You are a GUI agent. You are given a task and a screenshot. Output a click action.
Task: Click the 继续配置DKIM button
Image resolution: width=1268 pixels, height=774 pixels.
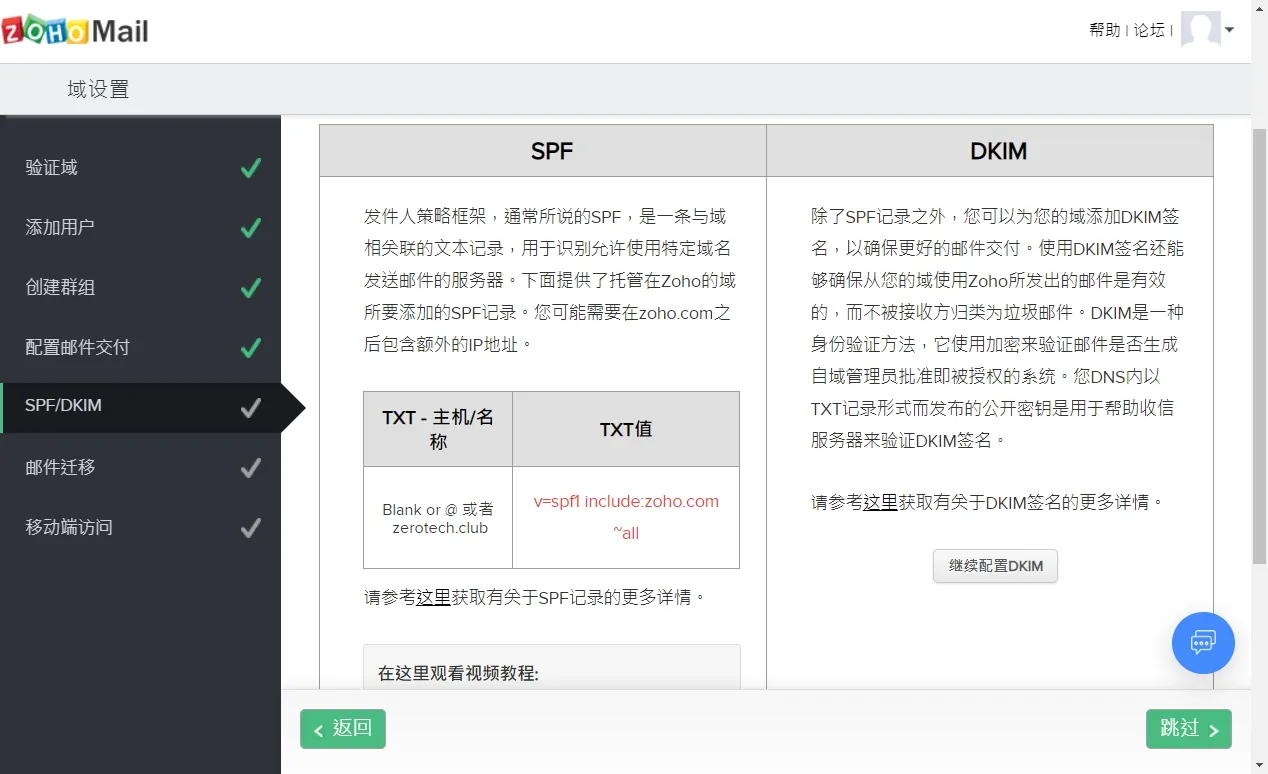tap(995, 566)
